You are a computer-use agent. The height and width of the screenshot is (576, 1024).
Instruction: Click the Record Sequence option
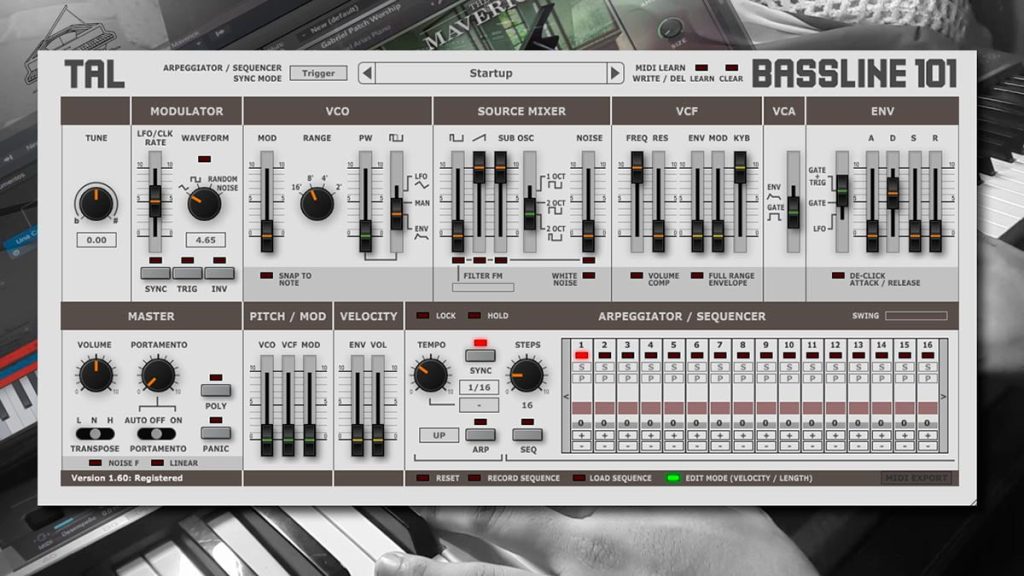523,478
